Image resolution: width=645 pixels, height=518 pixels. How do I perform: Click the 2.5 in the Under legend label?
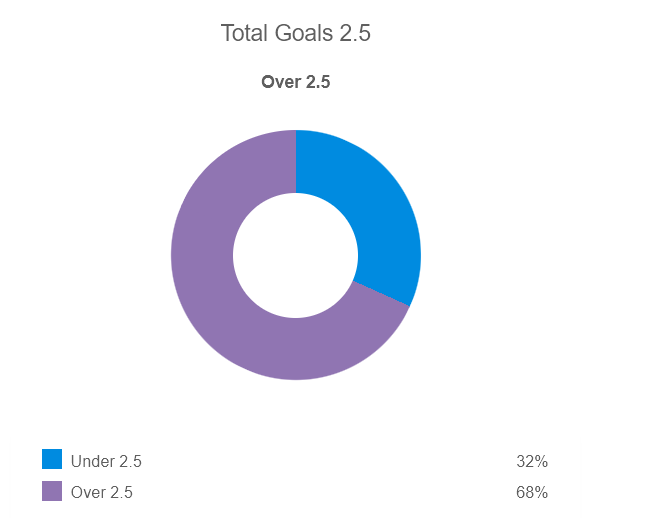pyautogui.click(x=131, y=461)
